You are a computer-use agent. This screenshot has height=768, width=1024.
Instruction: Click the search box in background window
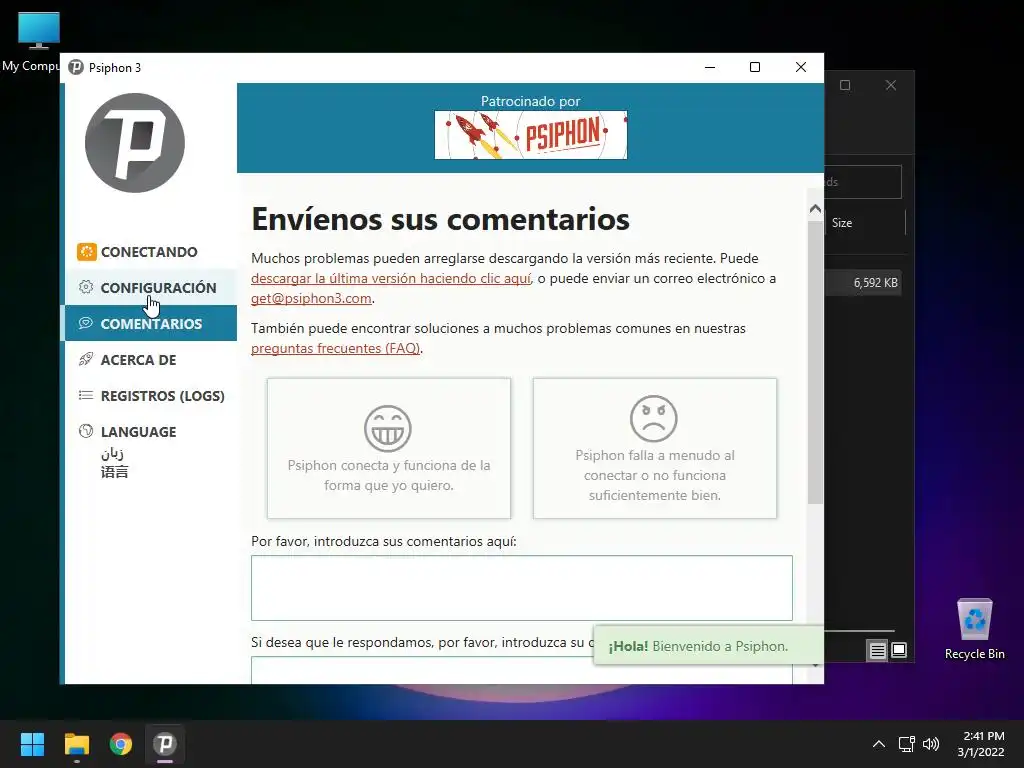[863, 182]
